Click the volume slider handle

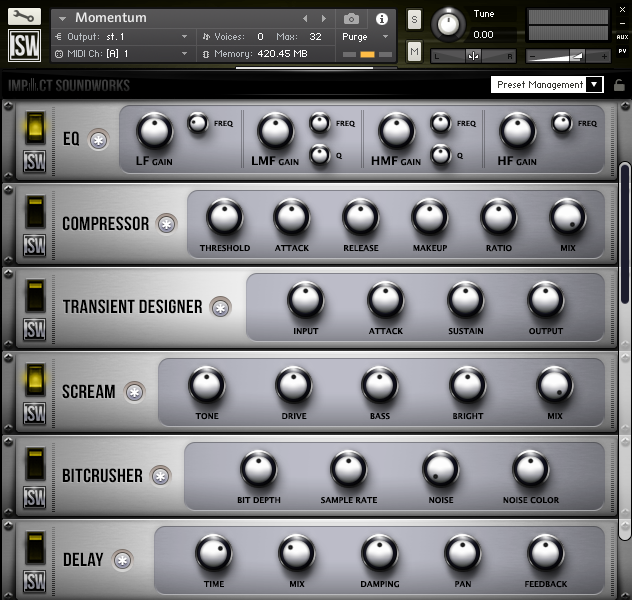point(577,56)
